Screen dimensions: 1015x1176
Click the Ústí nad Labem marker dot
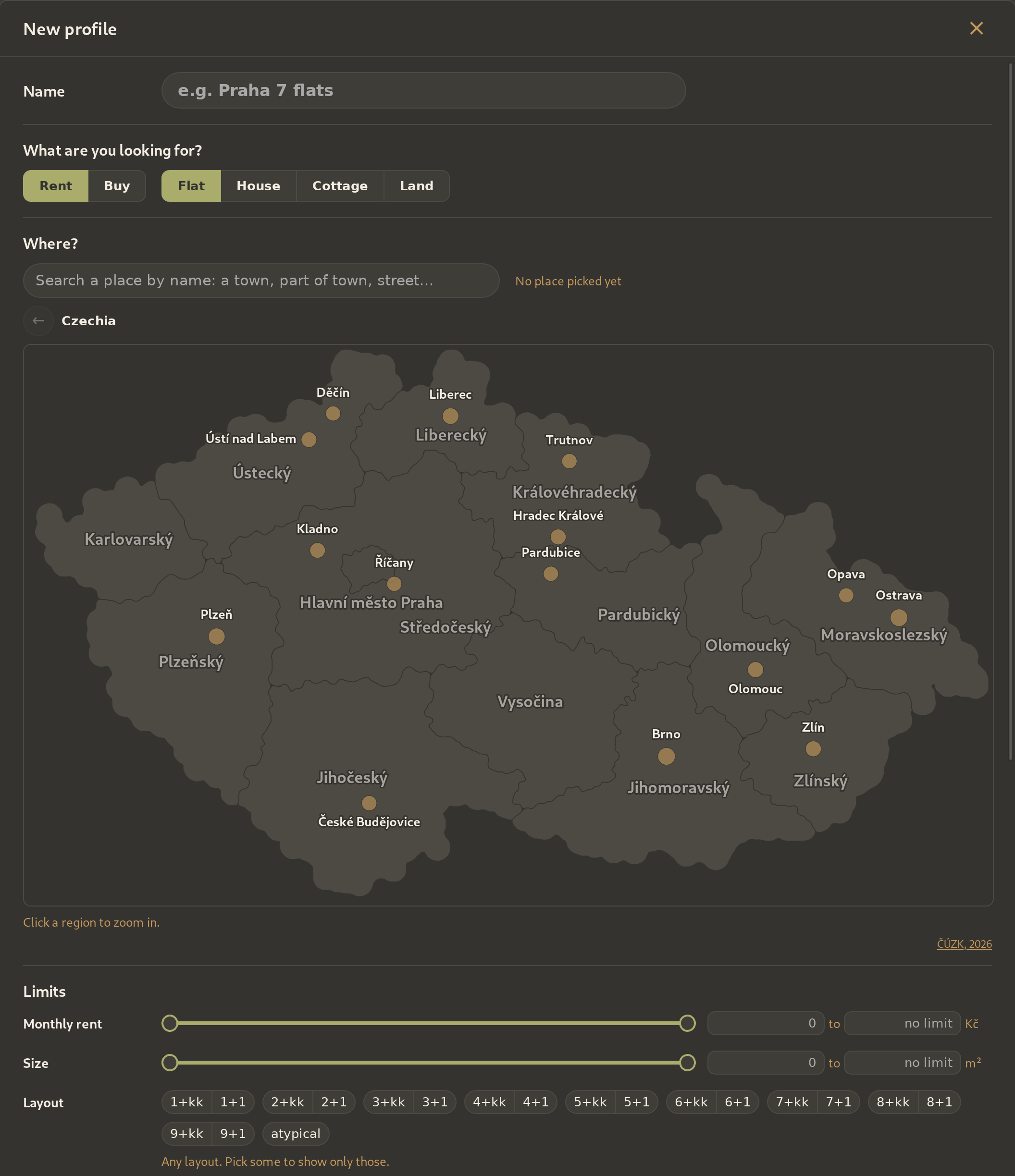[309, 439]
